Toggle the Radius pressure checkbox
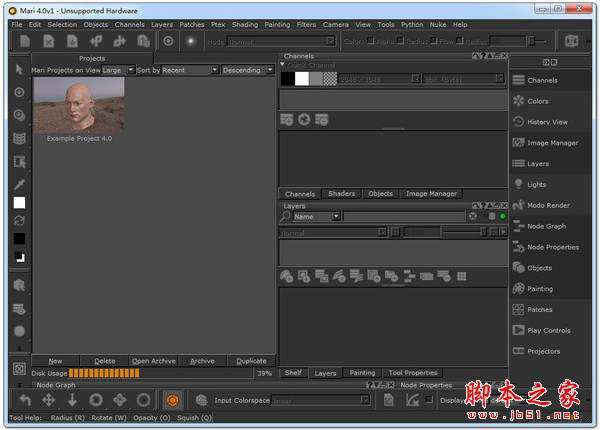Screen dimensions: 600x430 coord(434,40)
